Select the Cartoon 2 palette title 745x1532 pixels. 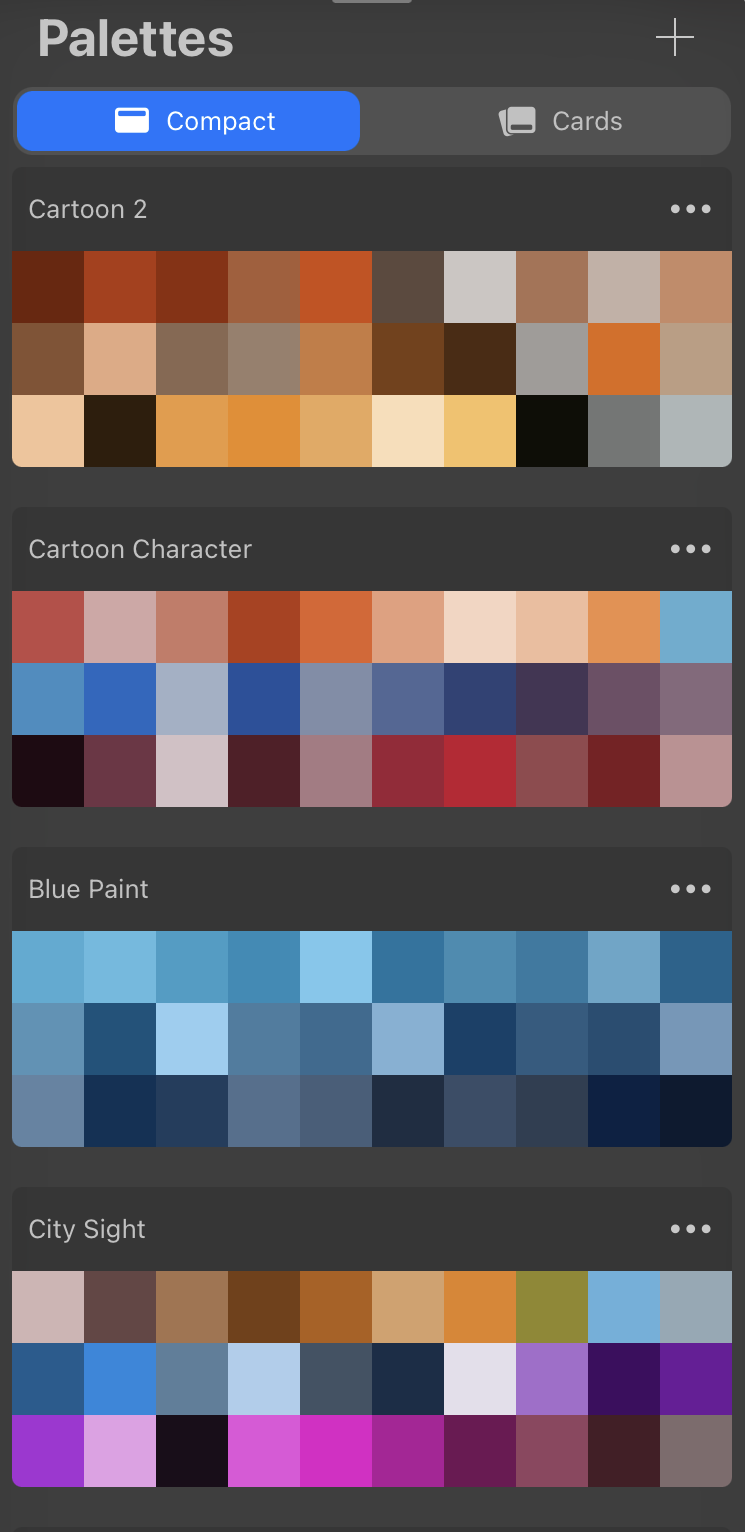[x=88, y=209]
